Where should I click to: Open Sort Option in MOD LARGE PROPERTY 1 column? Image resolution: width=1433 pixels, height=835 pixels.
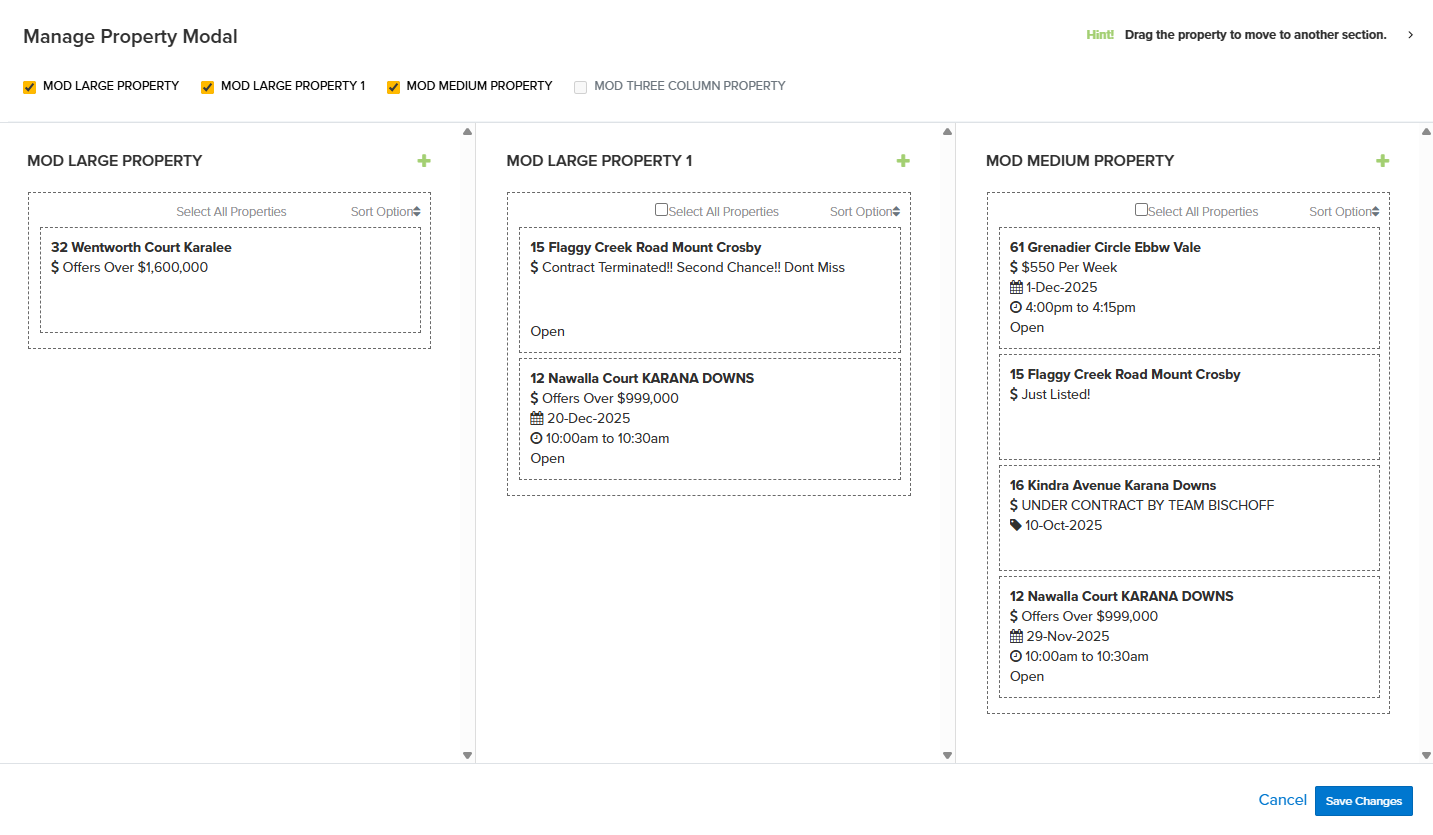[864, 212]
